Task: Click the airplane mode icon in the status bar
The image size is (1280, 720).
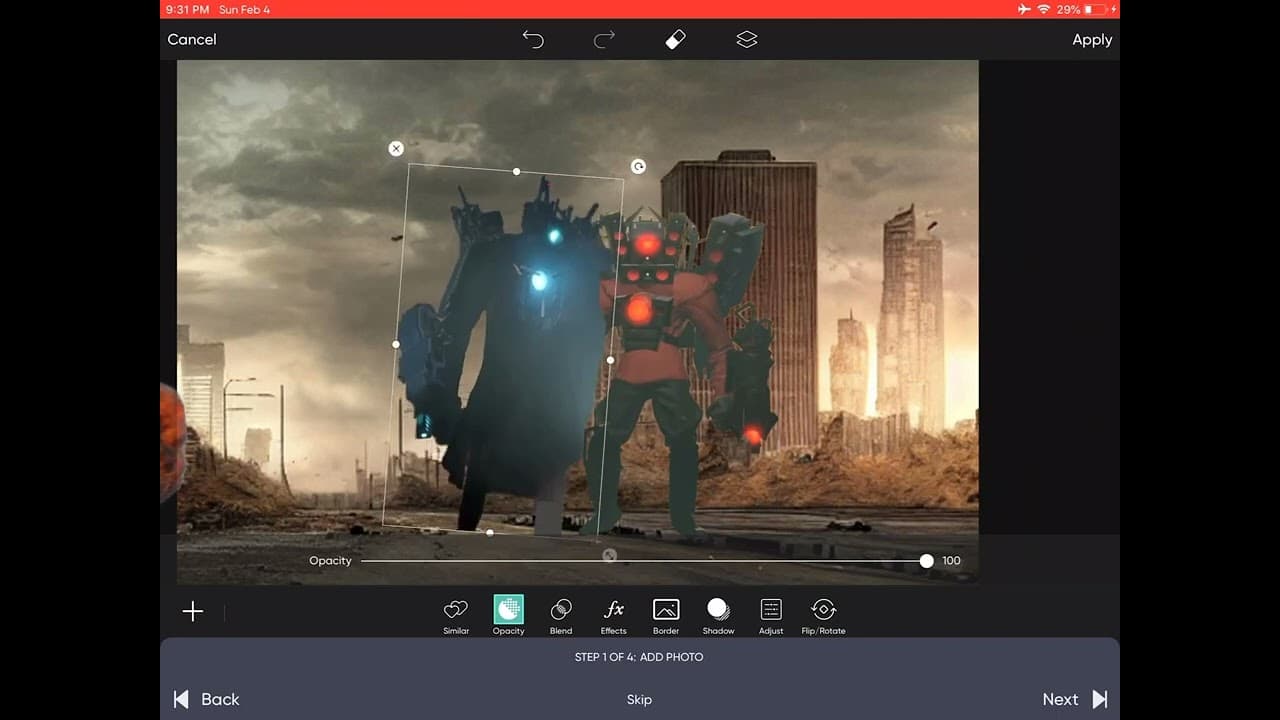Action: [x=1023, y=9]
